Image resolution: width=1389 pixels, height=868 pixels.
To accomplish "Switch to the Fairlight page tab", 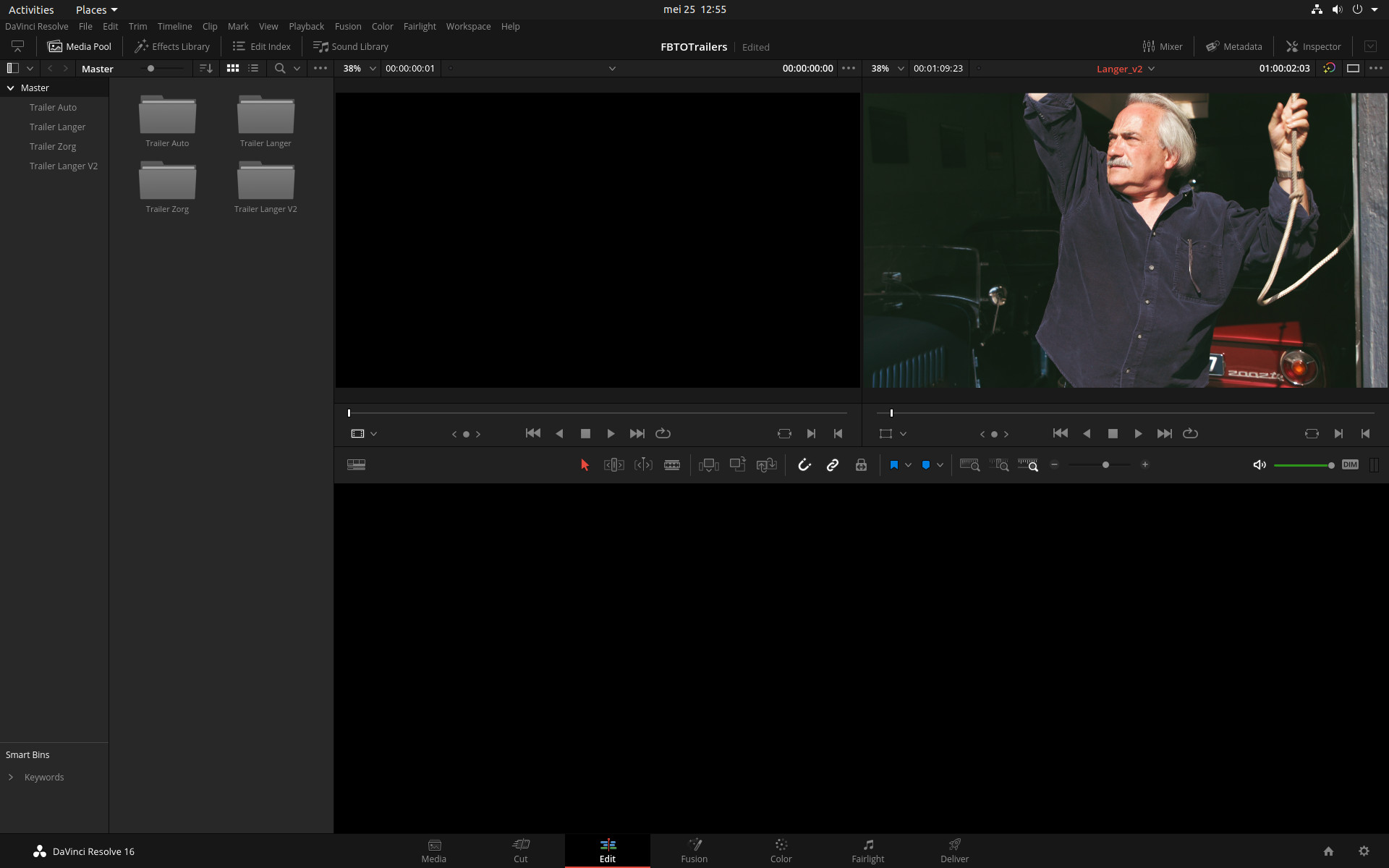I will 867,851.
